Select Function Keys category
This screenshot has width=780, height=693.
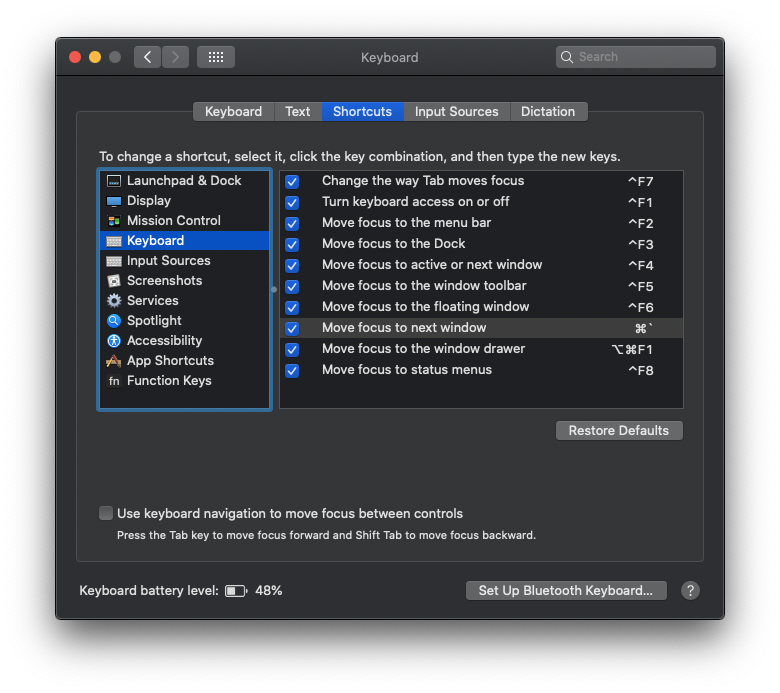point(185,381)
